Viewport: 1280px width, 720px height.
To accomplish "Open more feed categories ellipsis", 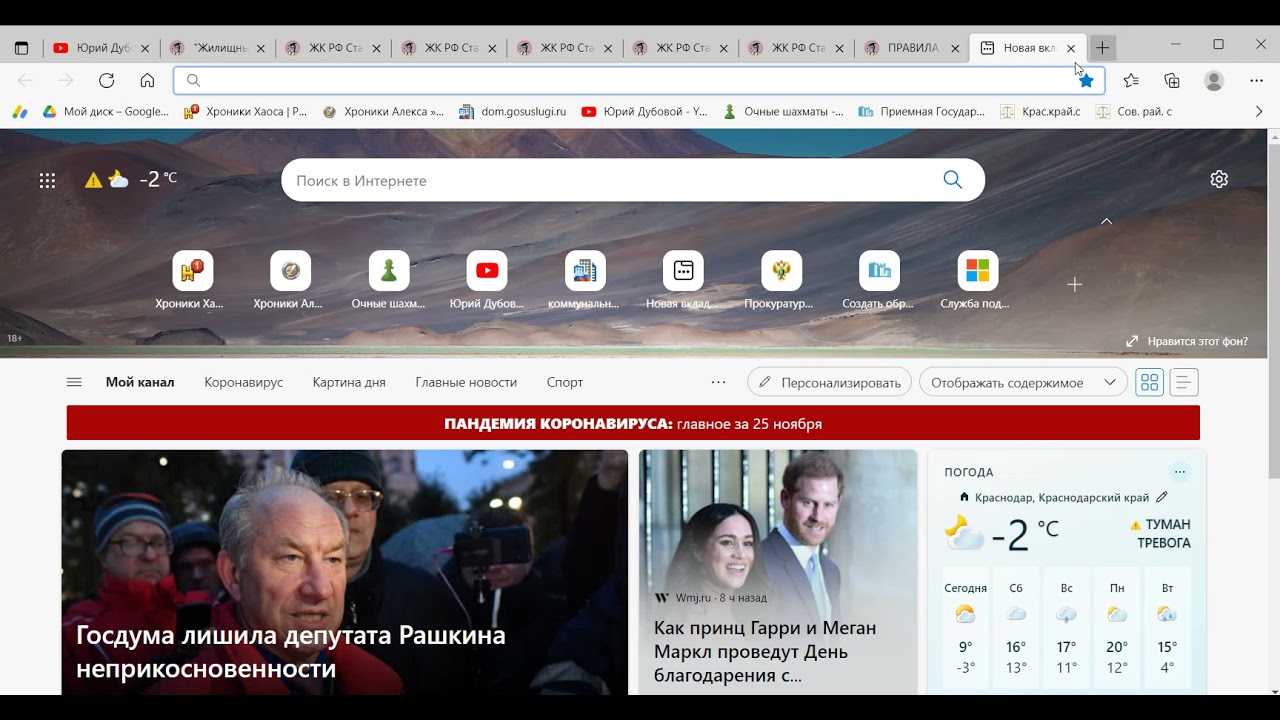I will pyautogui.click(x=718, y=382).
